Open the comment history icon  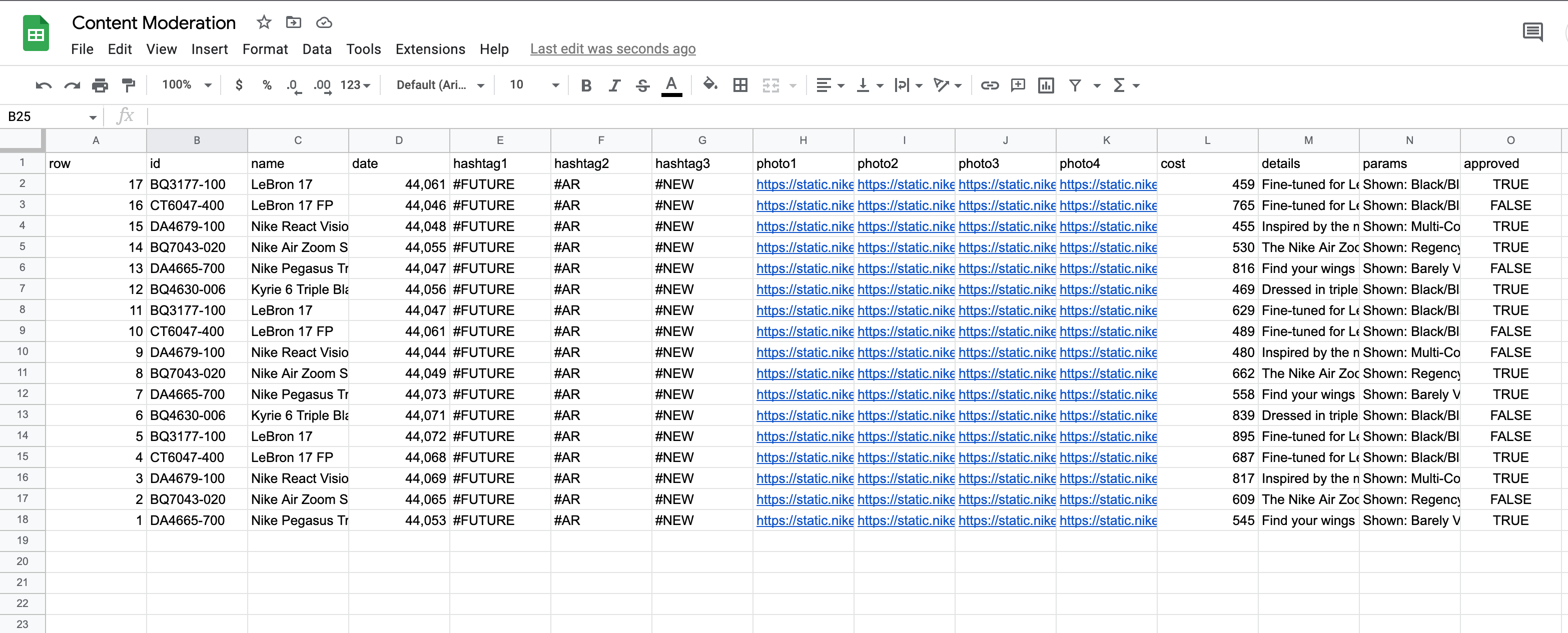coord(1532,31)
